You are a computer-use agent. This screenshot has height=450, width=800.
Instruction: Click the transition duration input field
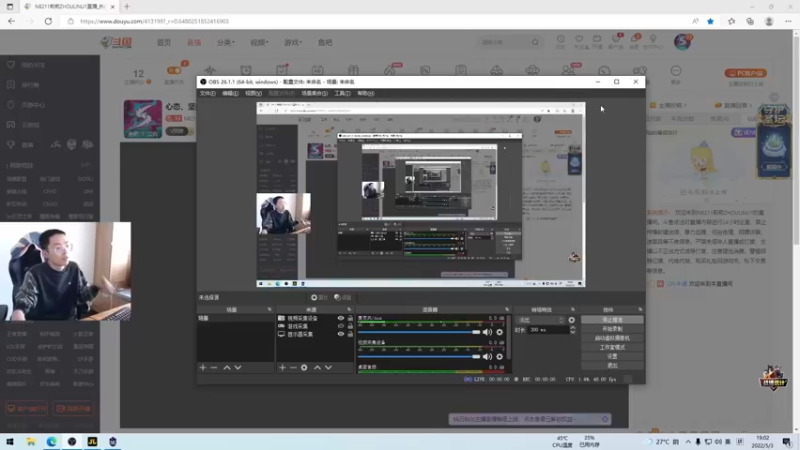[548, 330]
